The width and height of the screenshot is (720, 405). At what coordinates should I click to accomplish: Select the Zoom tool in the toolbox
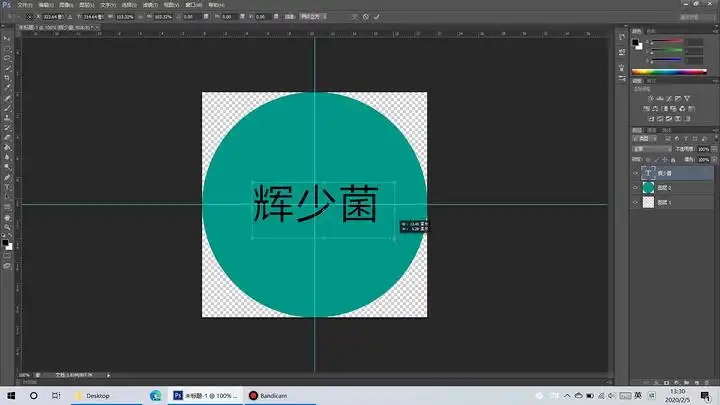click(x=7, y=227)
